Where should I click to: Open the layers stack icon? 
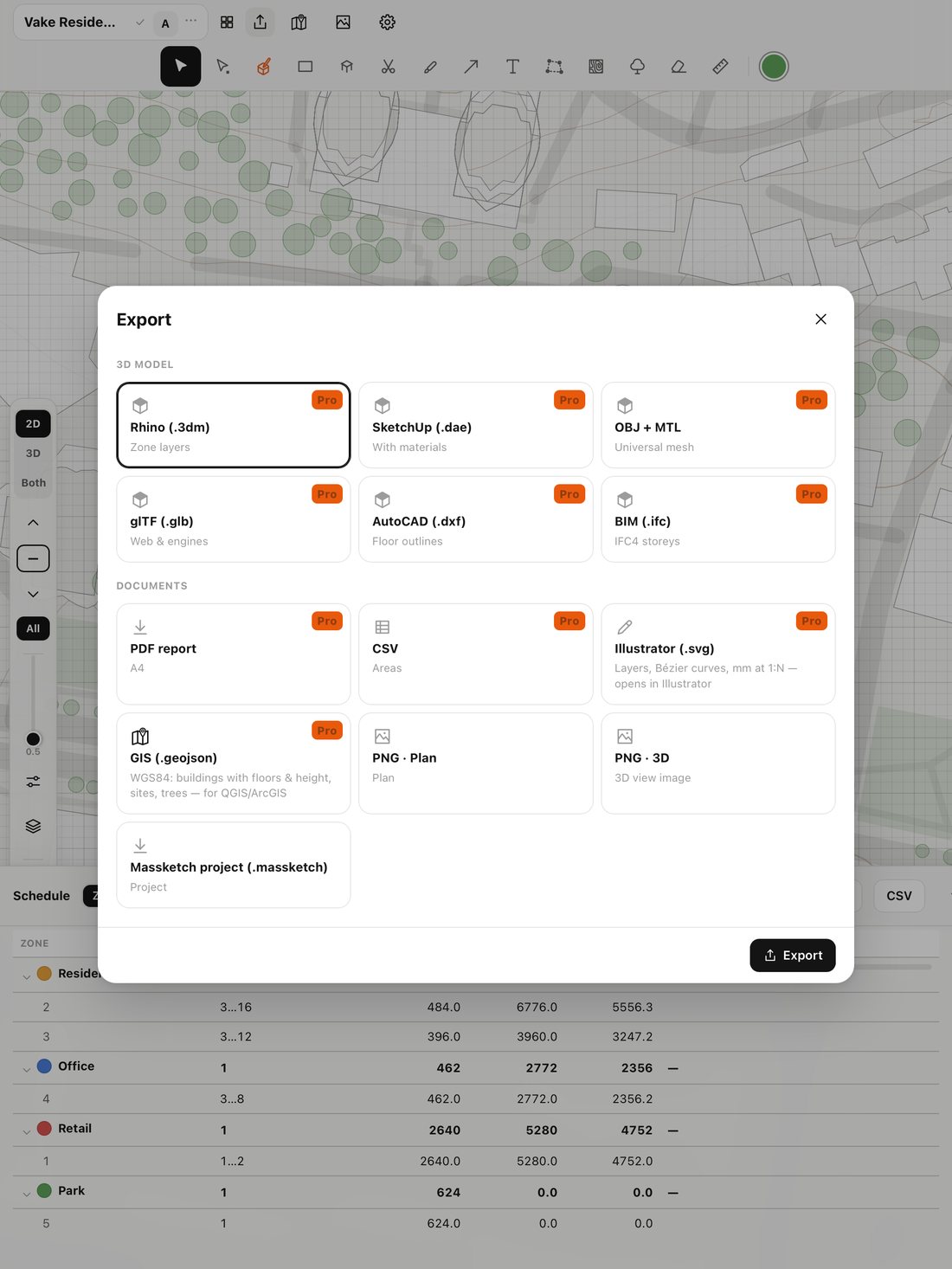pyautogui.click(x=33, y=826)
